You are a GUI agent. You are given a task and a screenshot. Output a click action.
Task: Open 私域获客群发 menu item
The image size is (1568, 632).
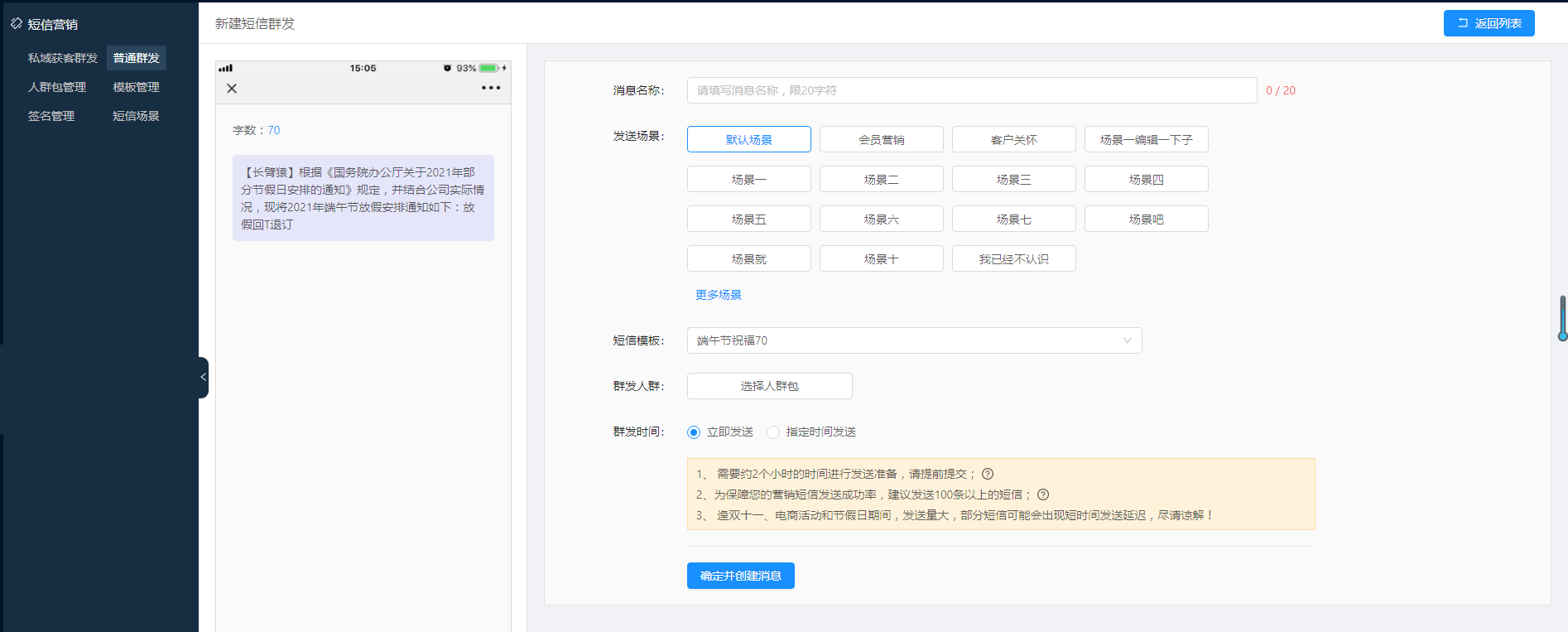tap(63, 58)
